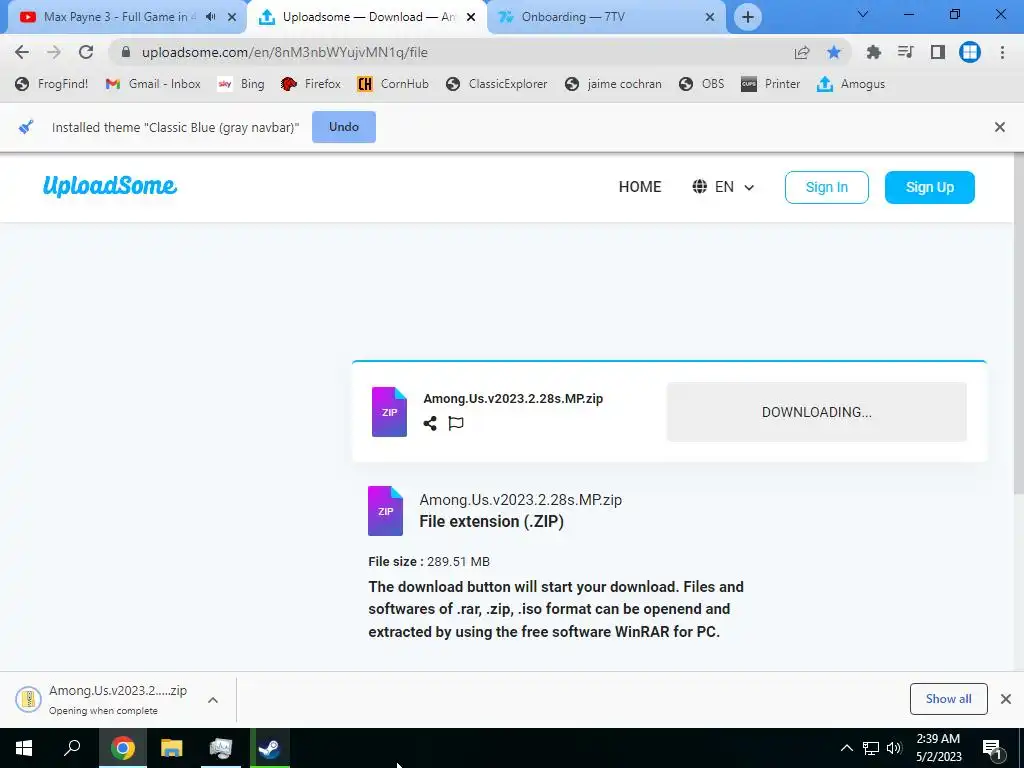Image resolution: width=1024 pixels, height=768 pixels.
Task: Open the ClassicExplorer bookmark
Action: tap(496, 84)
